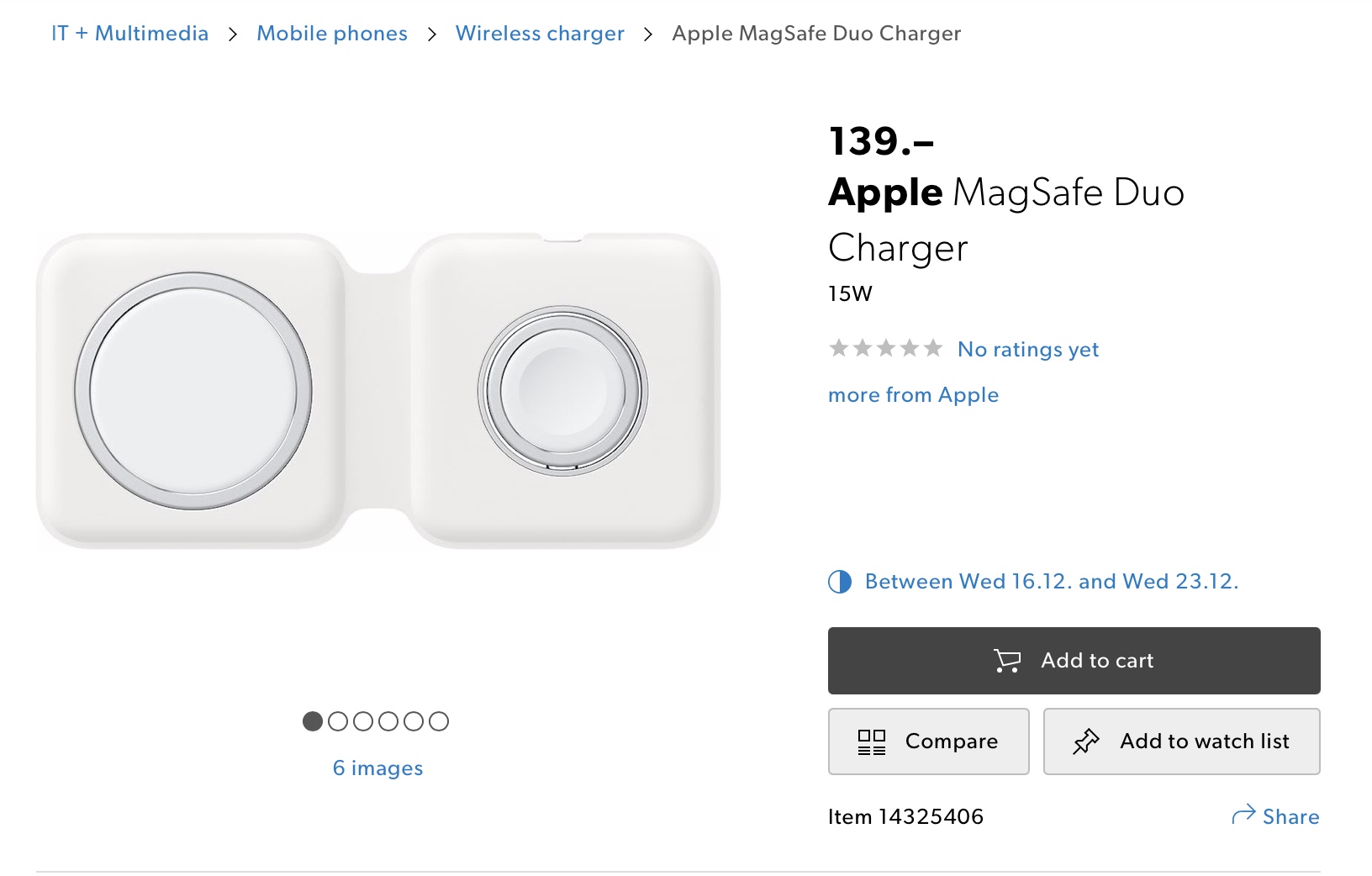Navigate to Wireless charger breadcrumb
This screenshot has height=876, width=1372.
(540, 34)
